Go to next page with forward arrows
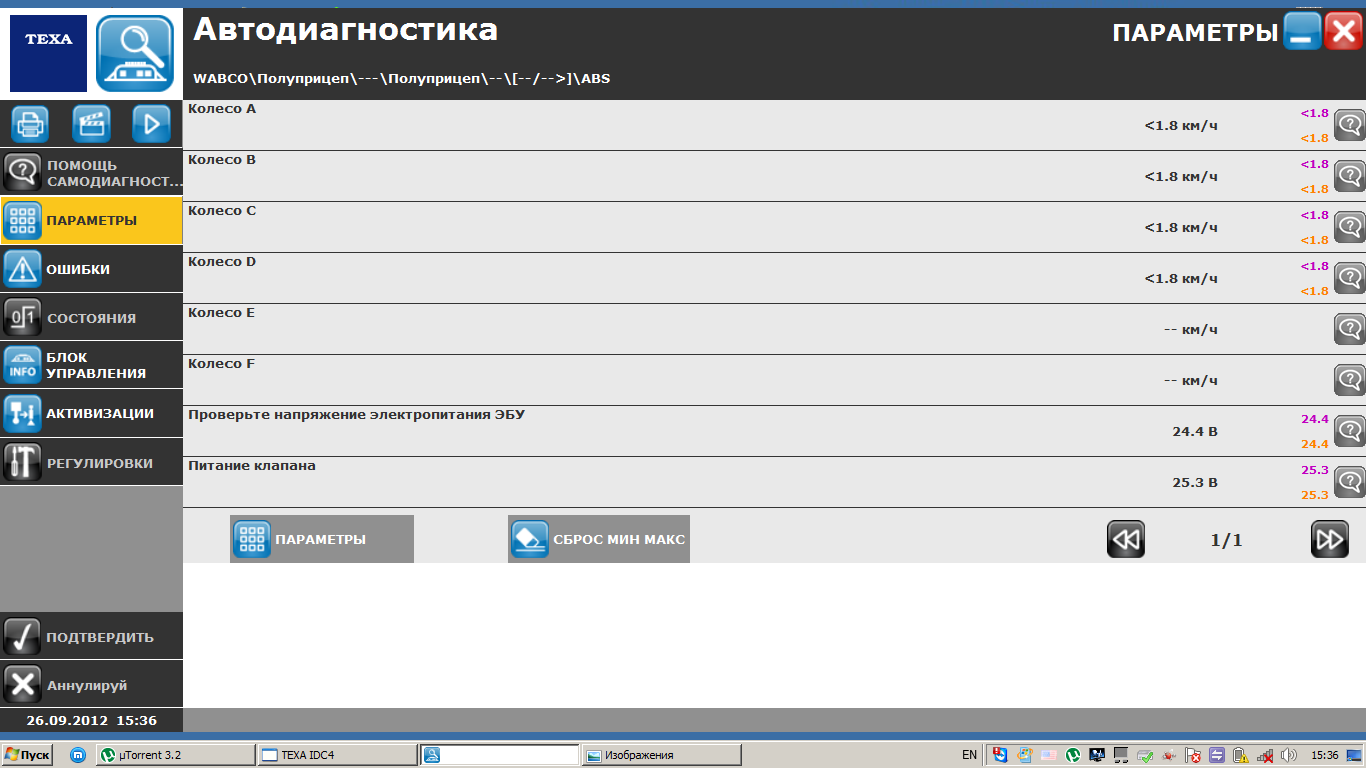Viewport: 1366px width, 768px height. pos(1330,539)
